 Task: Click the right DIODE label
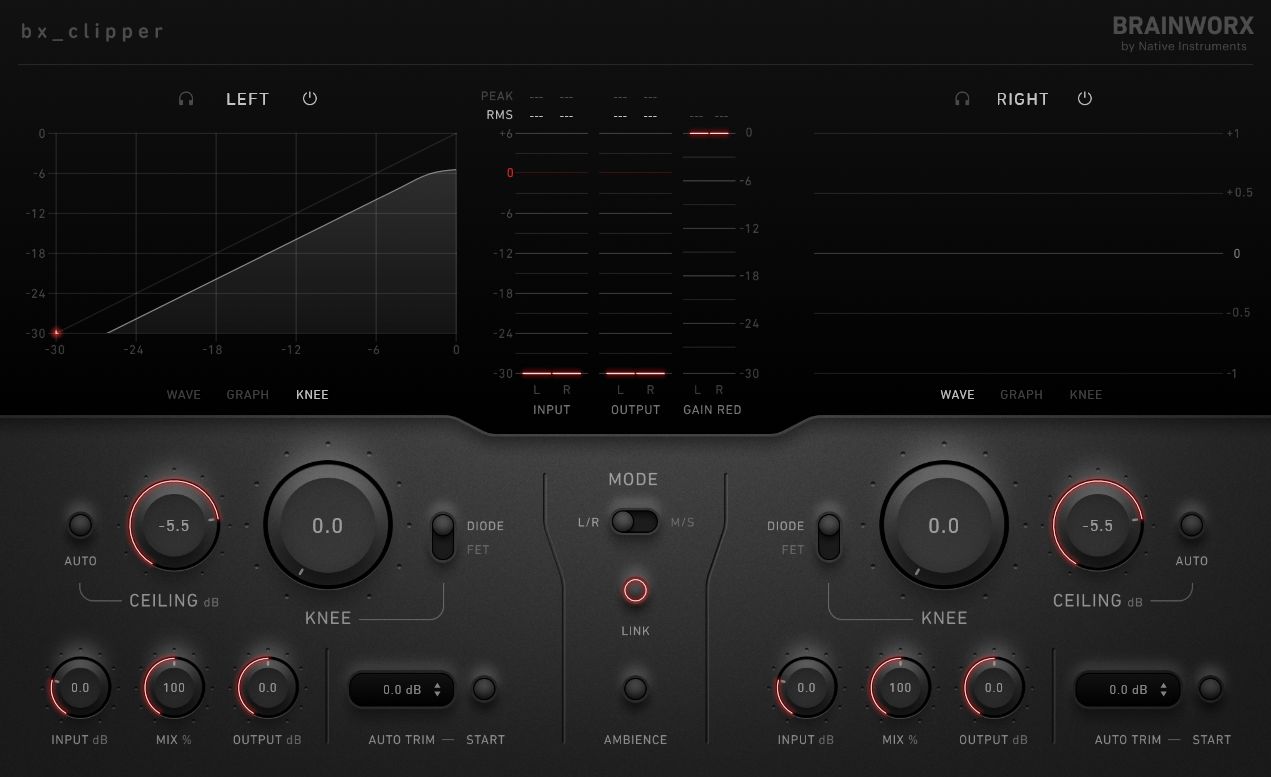[x=785, y=526]
